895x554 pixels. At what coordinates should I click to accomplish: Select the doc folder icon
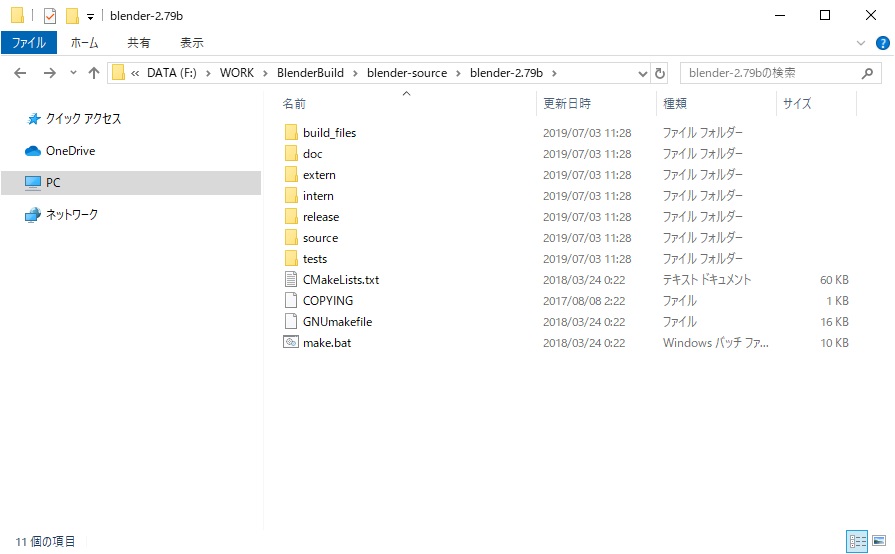291,153
